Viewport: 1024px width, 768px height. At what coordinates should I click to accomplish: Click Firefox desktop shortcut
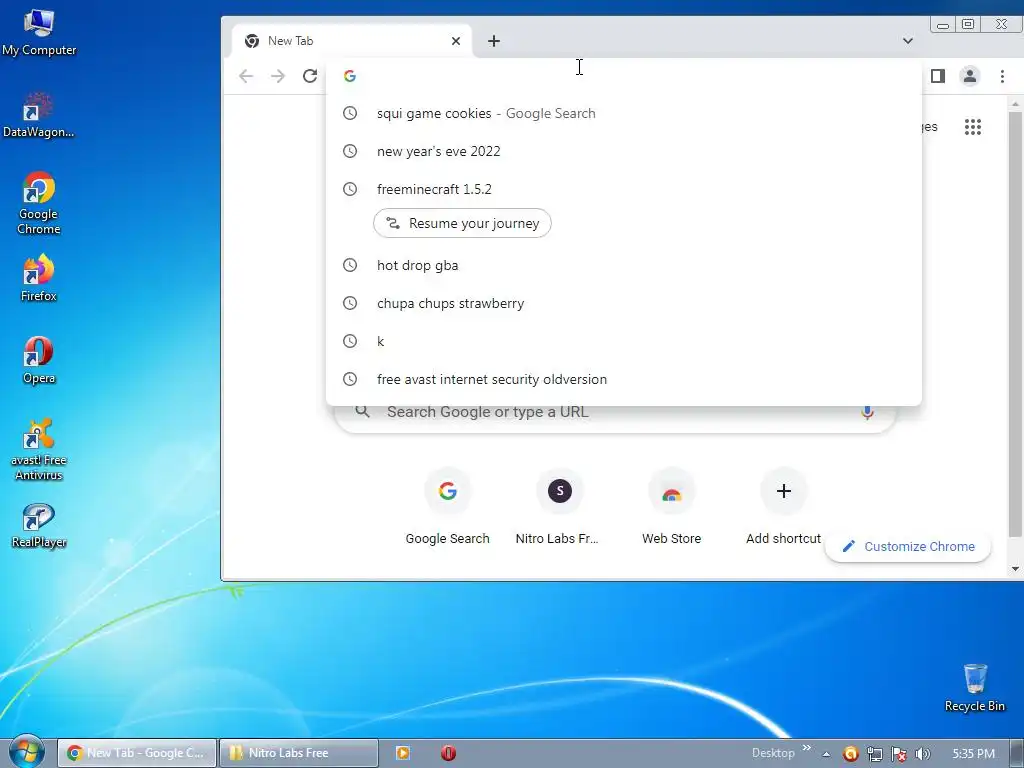tap(39, 279)
